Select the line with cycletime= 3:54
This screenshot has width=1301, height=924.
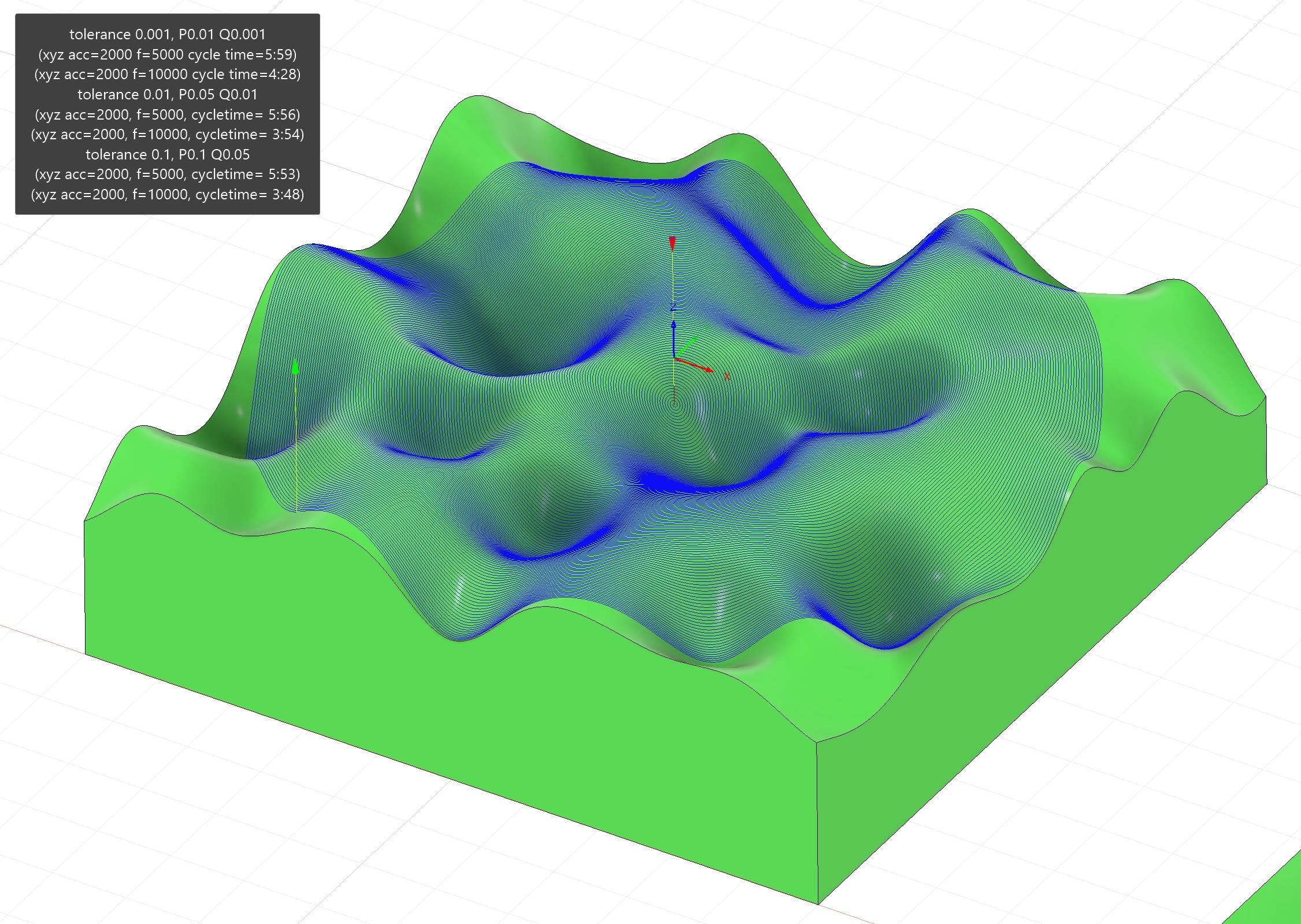(168, 134)
